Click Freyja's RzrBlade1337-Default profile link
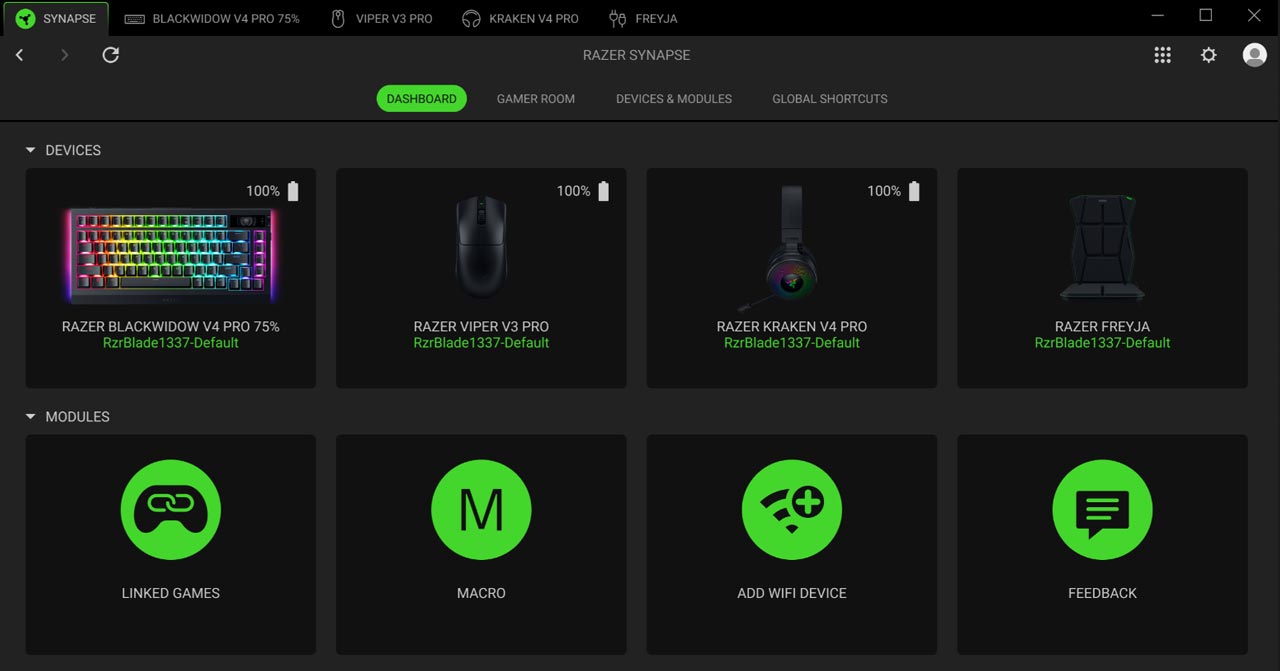1280x671 pixels. 1102,343
